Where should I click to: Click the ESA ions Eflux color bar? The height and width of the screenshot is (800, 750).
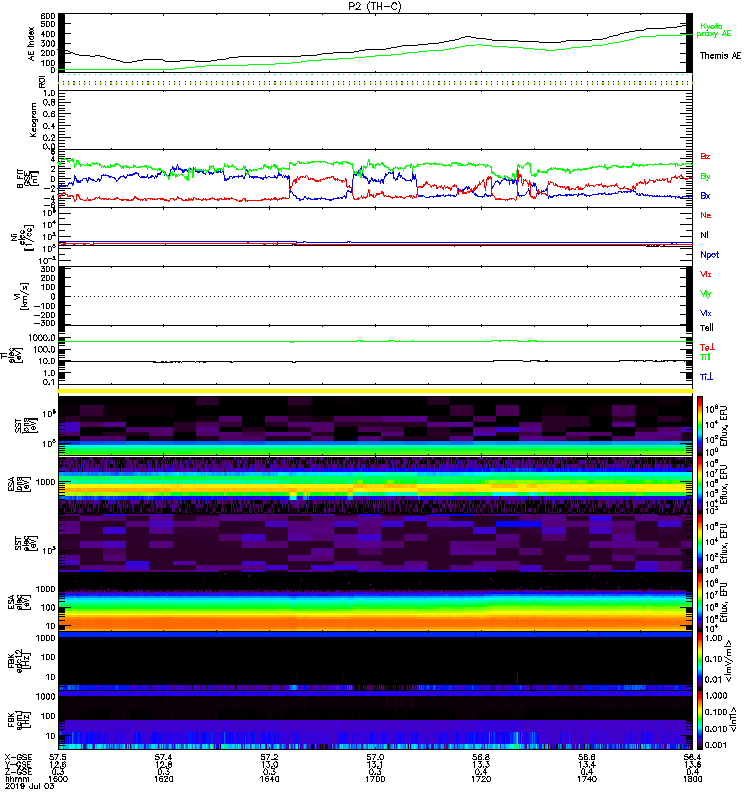click(700, 485)
